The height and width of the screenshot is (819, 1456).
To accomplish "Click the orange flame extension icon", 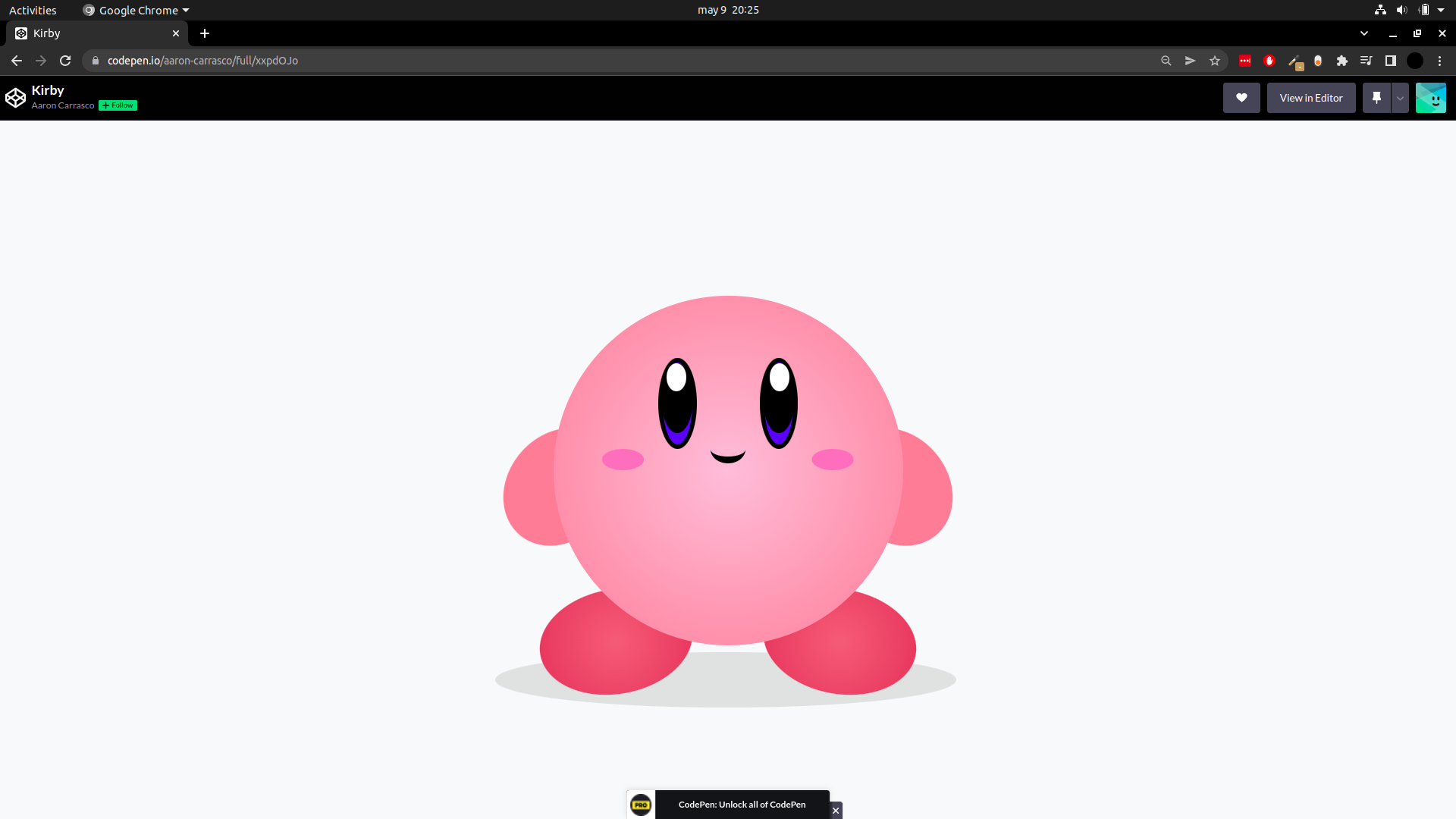I will pos(1318,61).
